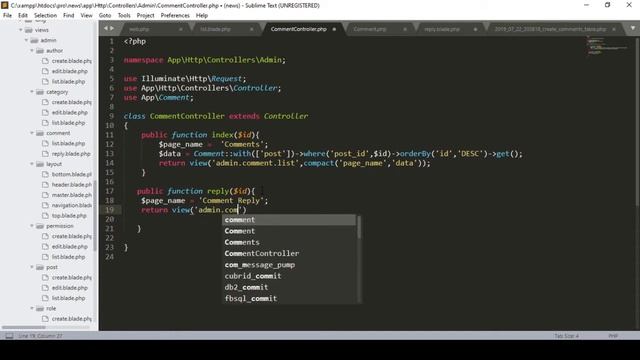Collapse the comment folder
640x360 pixels.
coord(32,133)
